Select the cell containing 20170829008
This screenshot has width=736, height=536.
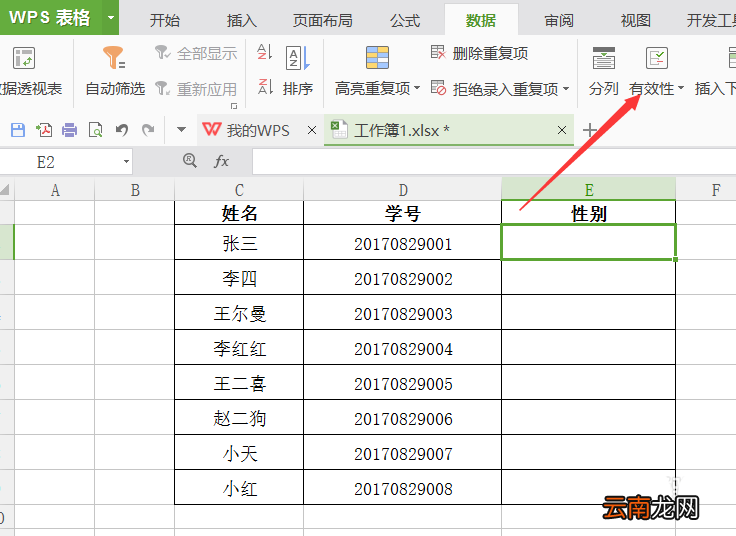tap(403, 488)
